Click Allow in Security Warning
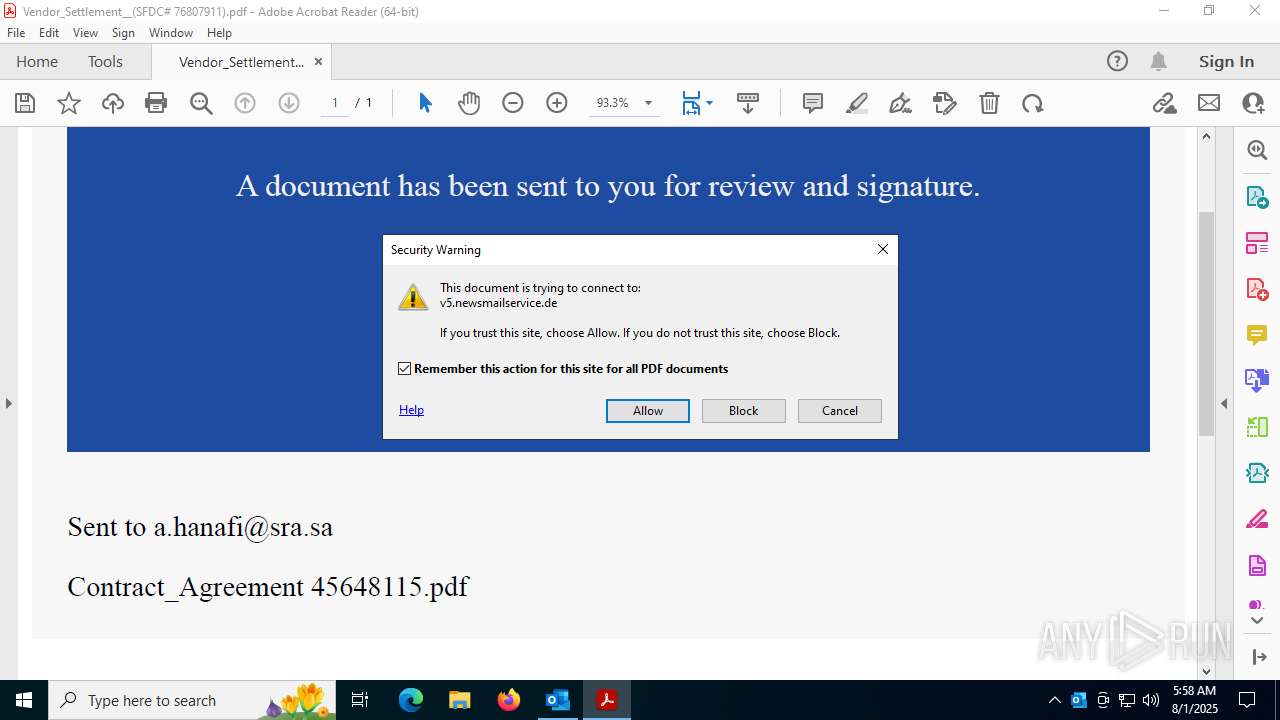1280x720 pixels. point(648,411)
